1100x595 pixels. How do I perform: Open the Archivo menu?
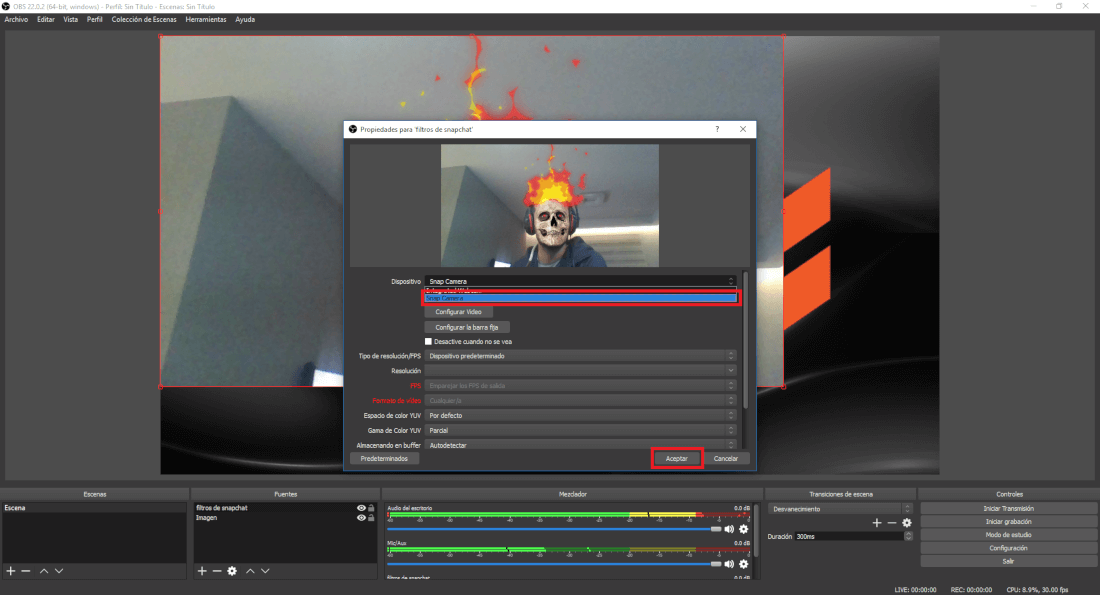[x=16, y=20]
